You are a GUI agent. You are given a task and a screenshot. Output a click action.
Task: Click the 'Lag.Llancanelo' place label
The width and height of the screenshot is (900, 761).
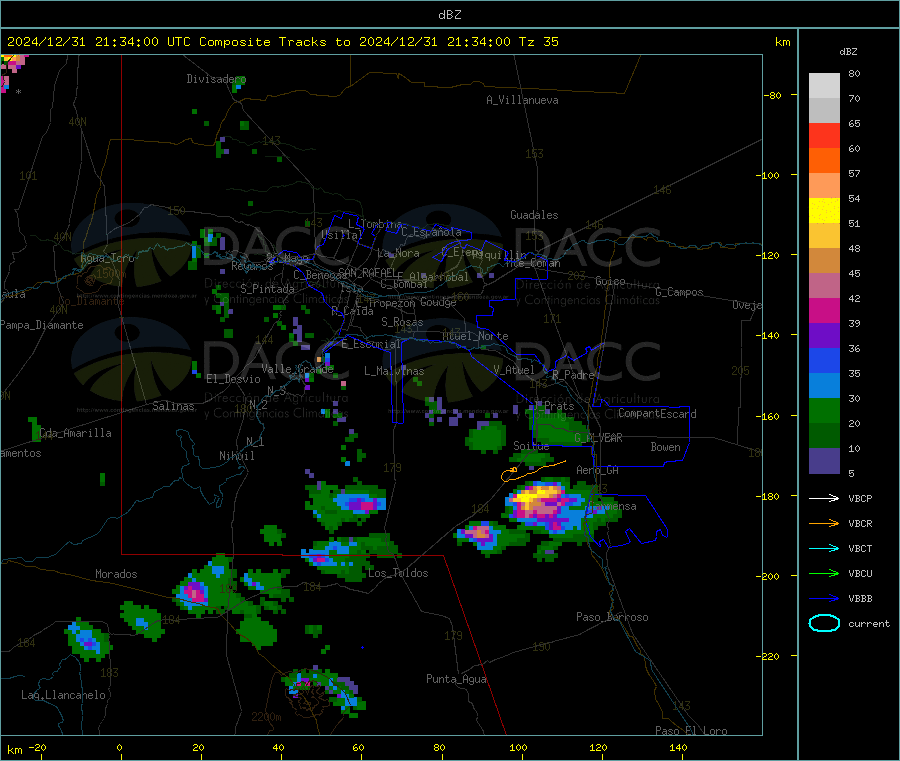click(x=63, y=695)
